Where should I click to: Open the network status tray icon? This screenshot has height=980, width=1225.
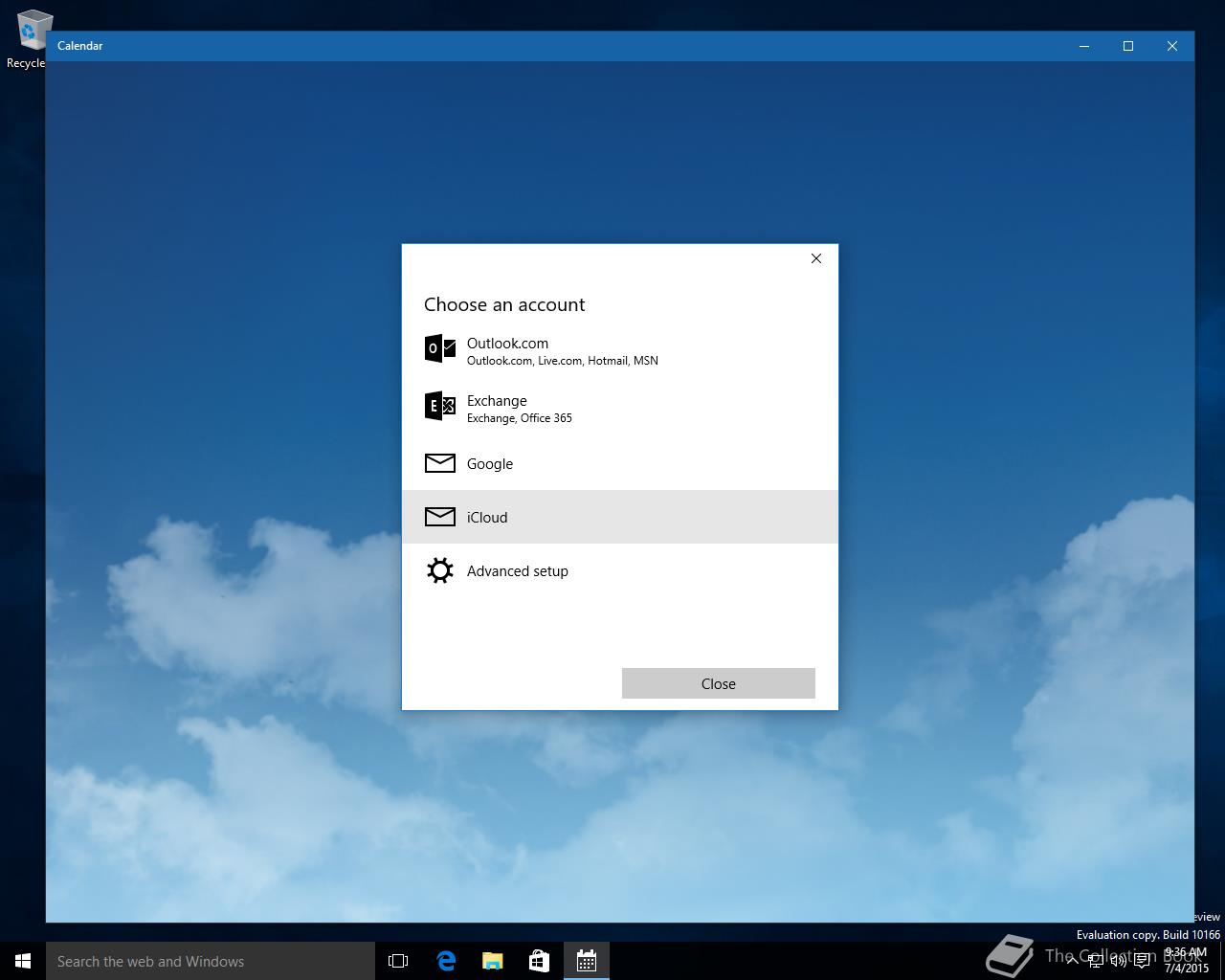[1095, 961]
